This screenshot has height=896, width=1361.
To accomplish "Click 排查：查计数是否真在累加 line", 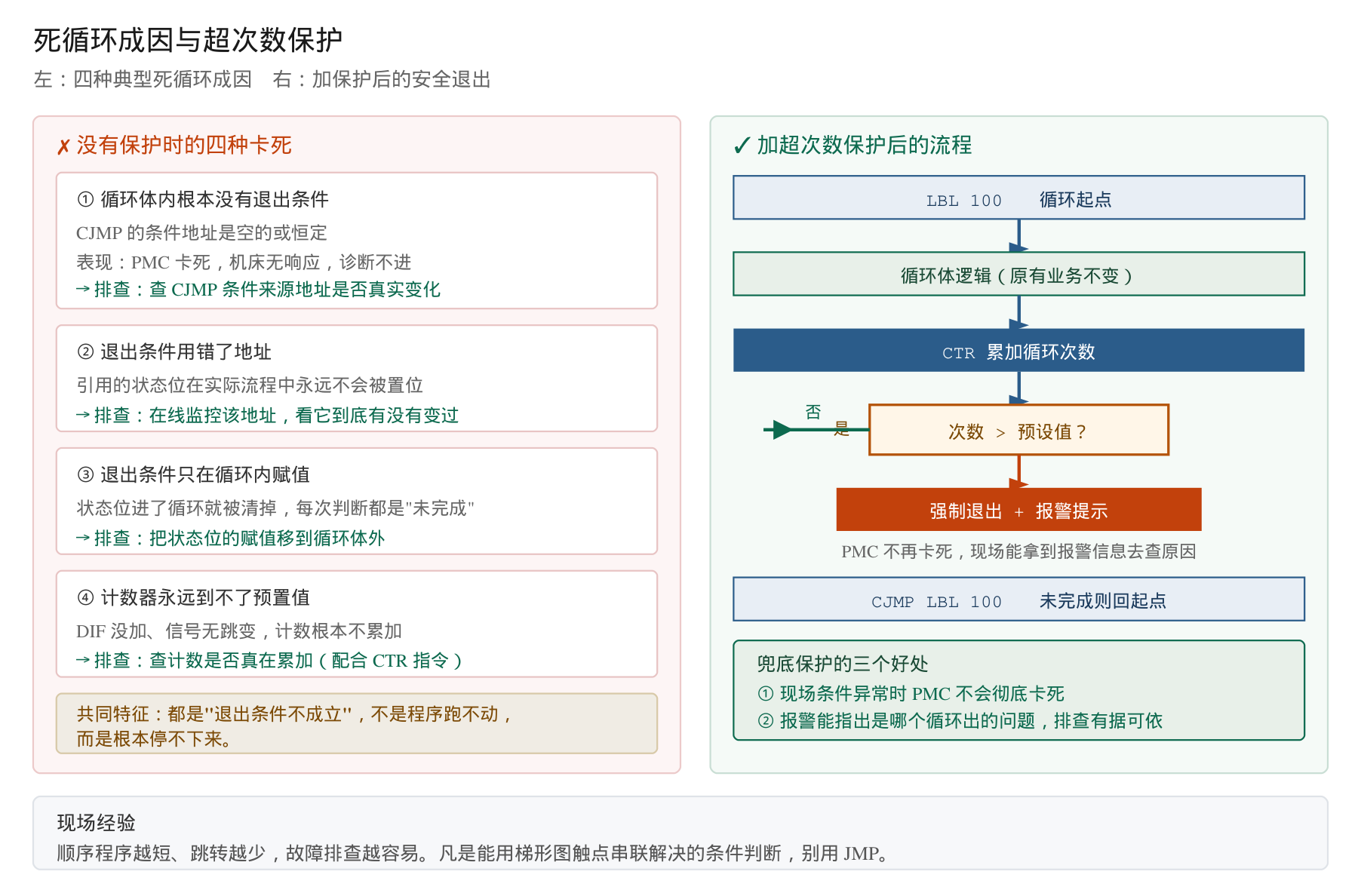I will coord(269,661).
